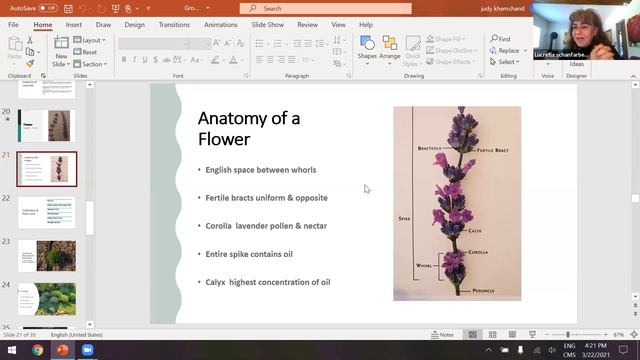Click the Replace button
The image size is (640, 360).
pyautogui.click(x=508, y=50)
